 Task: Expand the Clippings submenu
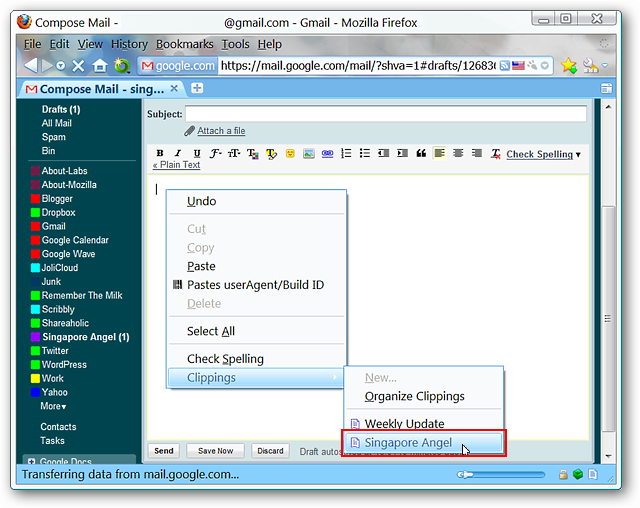(256, 377)
